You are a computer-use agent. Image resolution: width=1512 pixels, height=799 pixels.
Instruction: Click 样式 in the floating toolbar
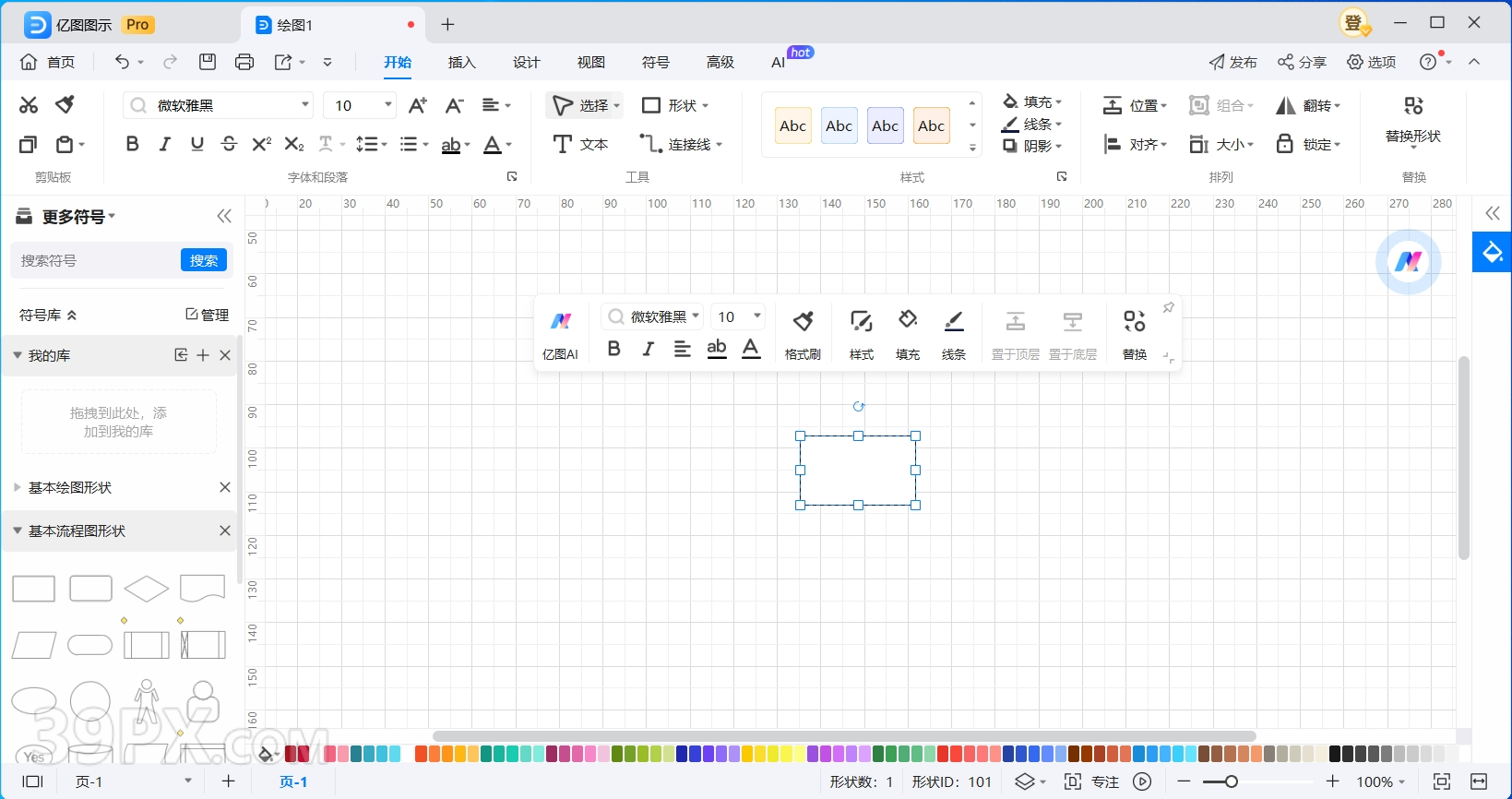click(x=862, y=336)
